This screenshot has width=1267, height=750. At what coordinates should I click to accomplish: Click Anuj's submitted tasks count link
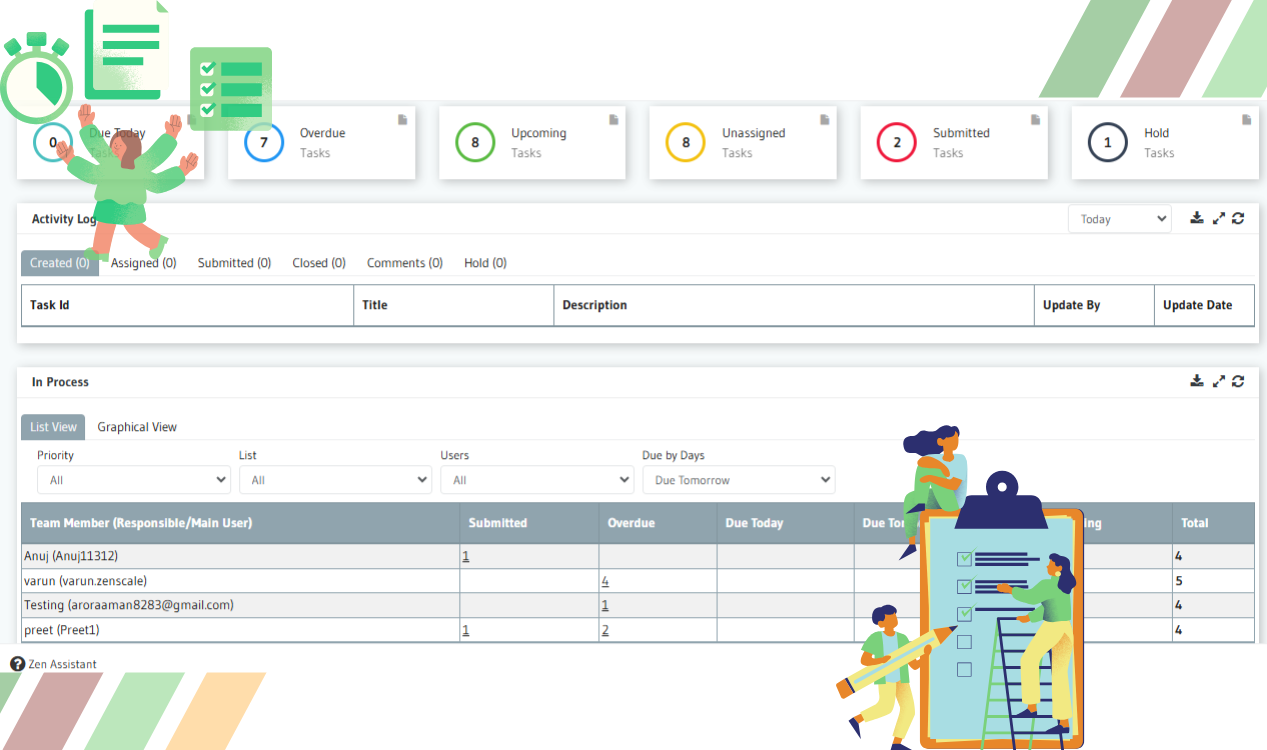465,555
